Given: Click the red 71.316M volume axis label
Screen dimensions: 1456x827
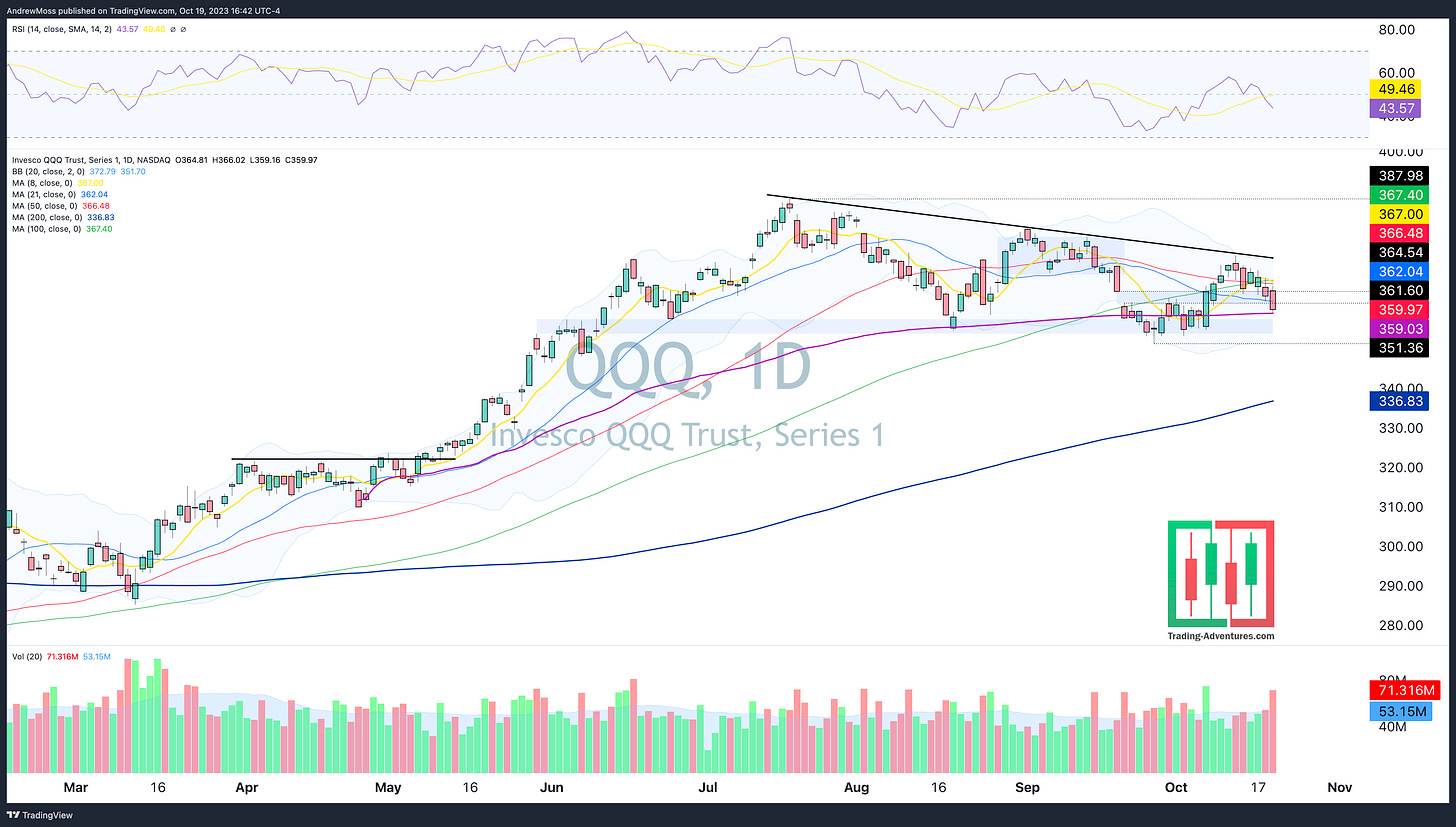Looking at the screenshot, I should [x=1403, y=691].
